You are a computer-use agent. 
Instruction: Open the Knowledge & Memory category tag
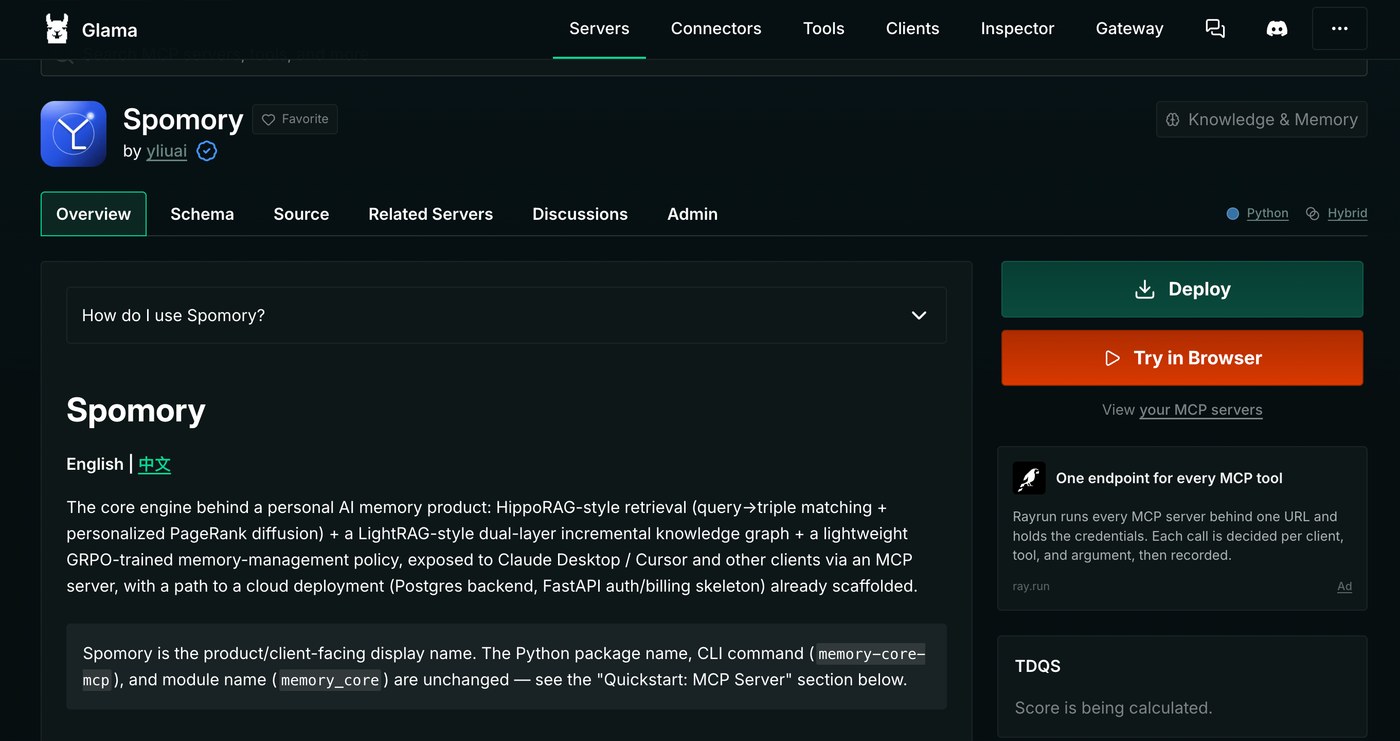pos(1262,119)
